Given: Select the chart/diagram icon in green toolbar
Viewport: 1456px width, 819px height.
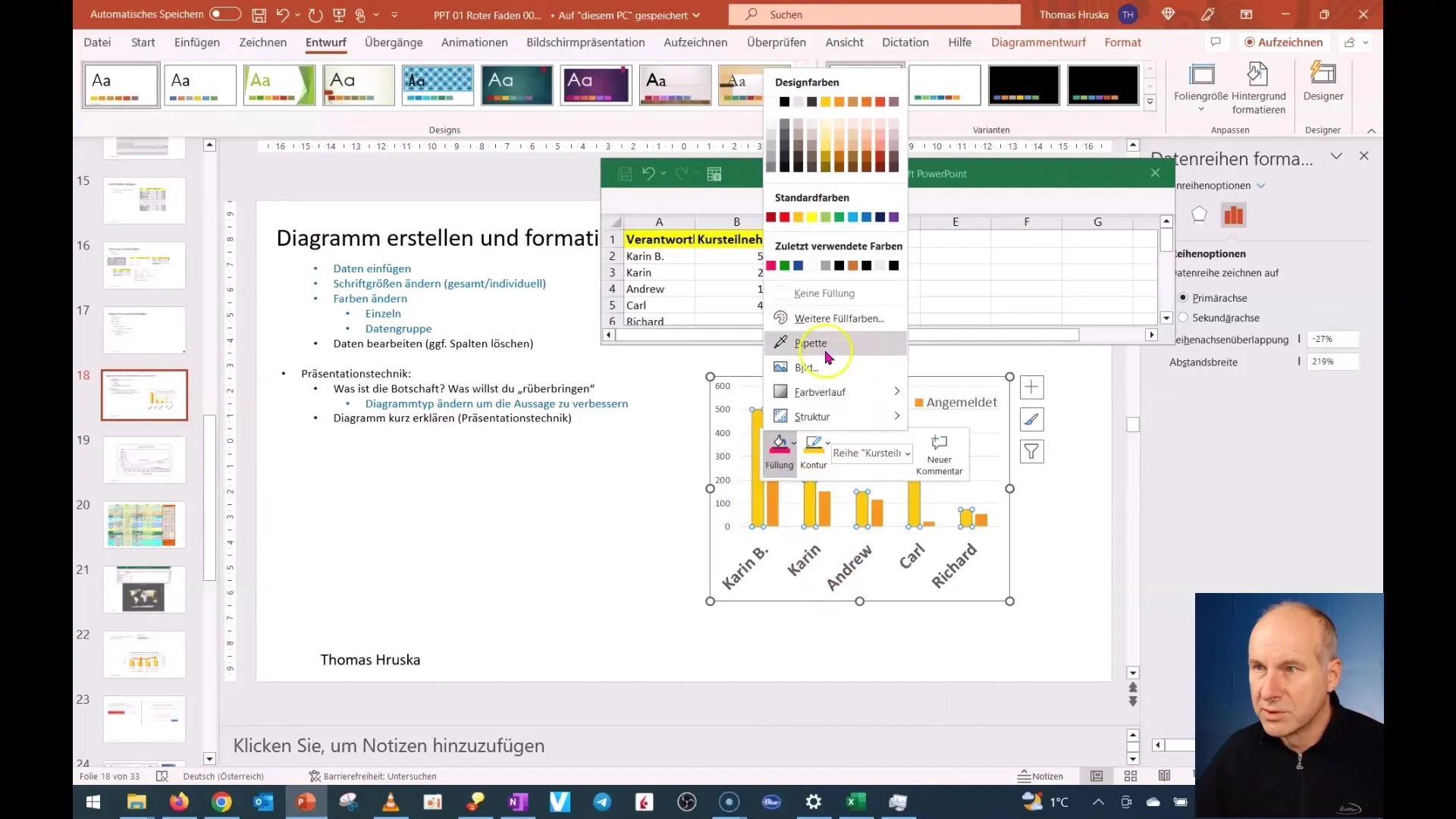Looking at the screenshot, I should 718,174.
